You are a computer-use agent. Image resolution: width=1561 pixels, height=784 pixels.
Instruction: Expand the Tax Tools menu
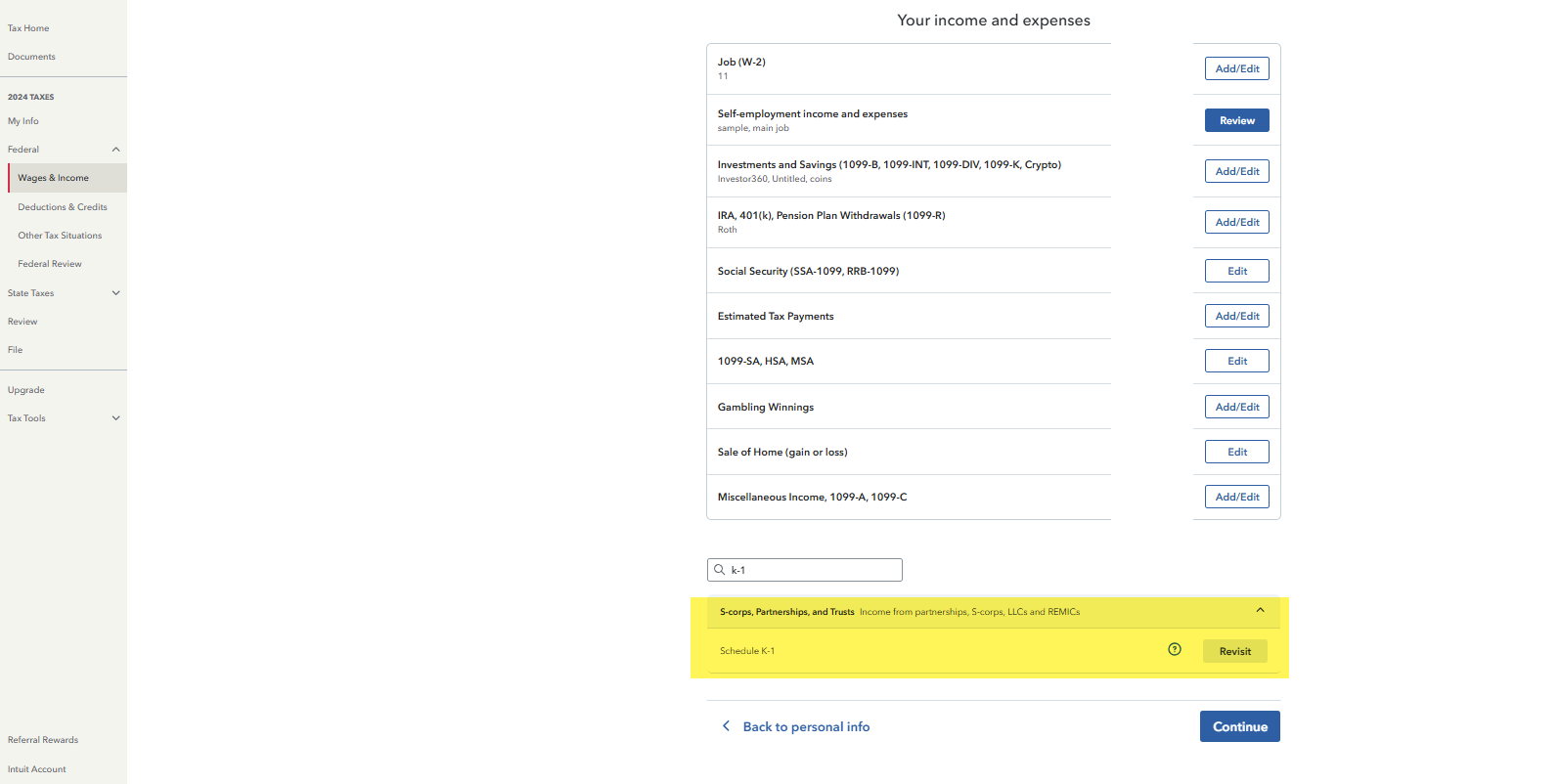[x=115, y=418]
